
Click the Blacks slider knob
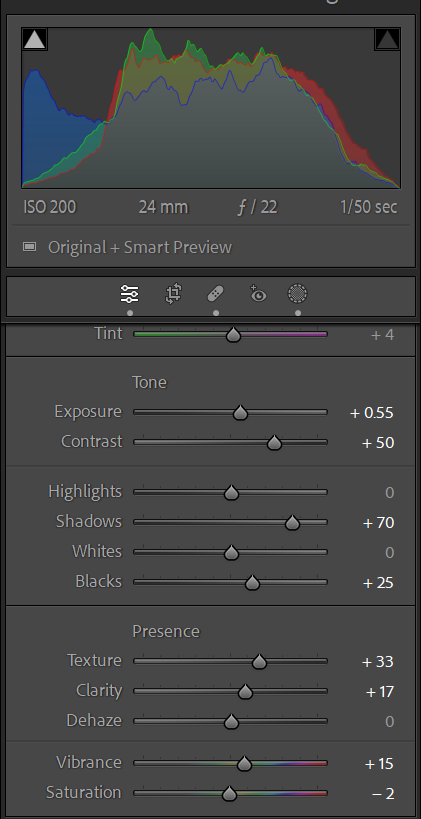pyautogui.click(x=252, y=582)
